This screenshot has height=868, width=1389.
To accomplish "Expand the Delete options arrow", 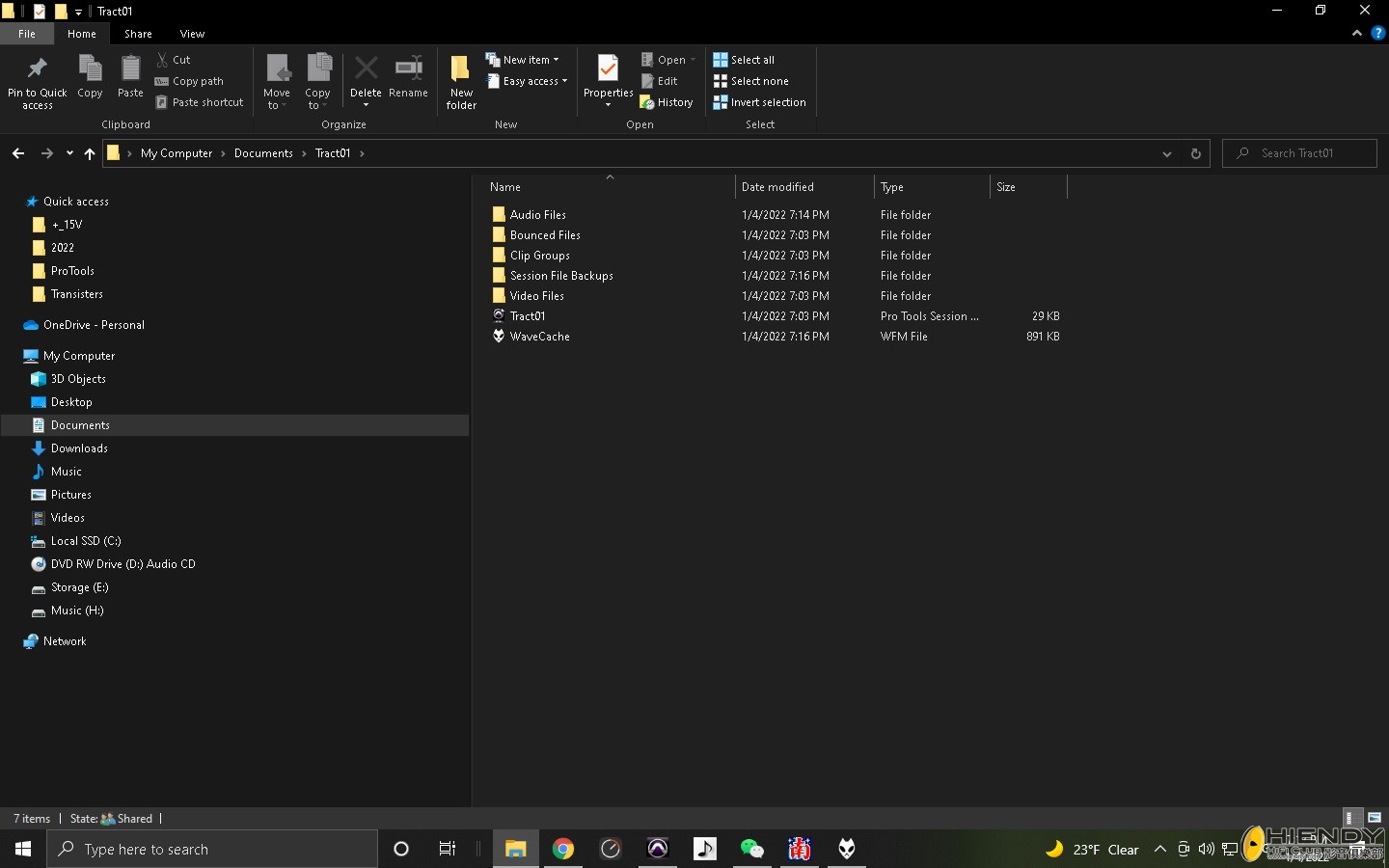I will (x=366, y=105).
